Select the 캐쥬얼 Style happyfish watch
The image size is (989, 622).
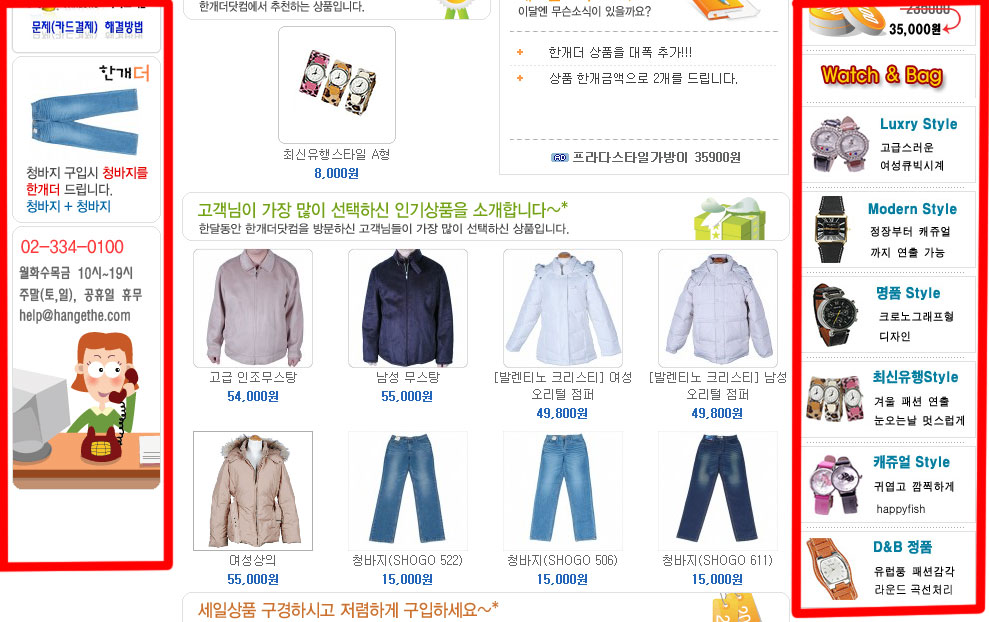coord(888,484)
